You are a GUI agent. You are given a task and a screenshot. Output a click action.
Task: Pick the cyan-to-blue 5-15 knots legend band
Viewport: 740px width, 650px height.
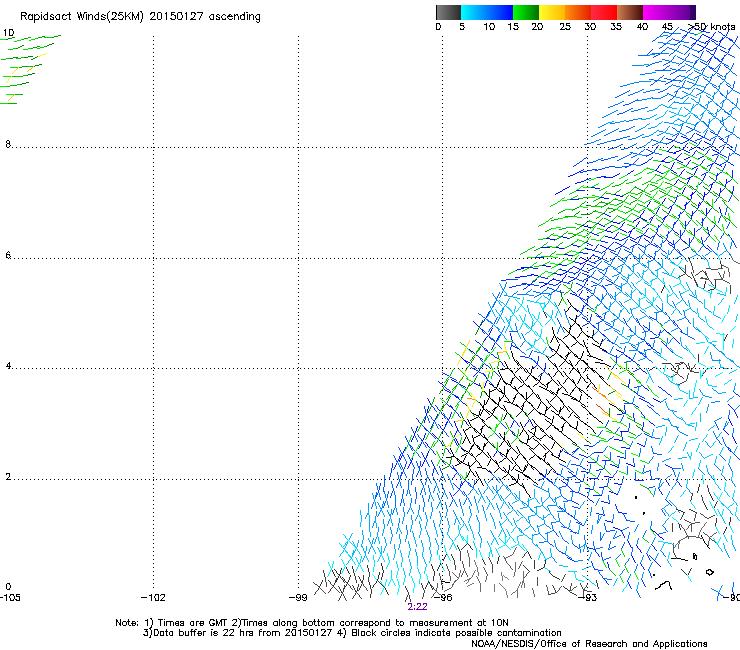click(x=487, y=12)
